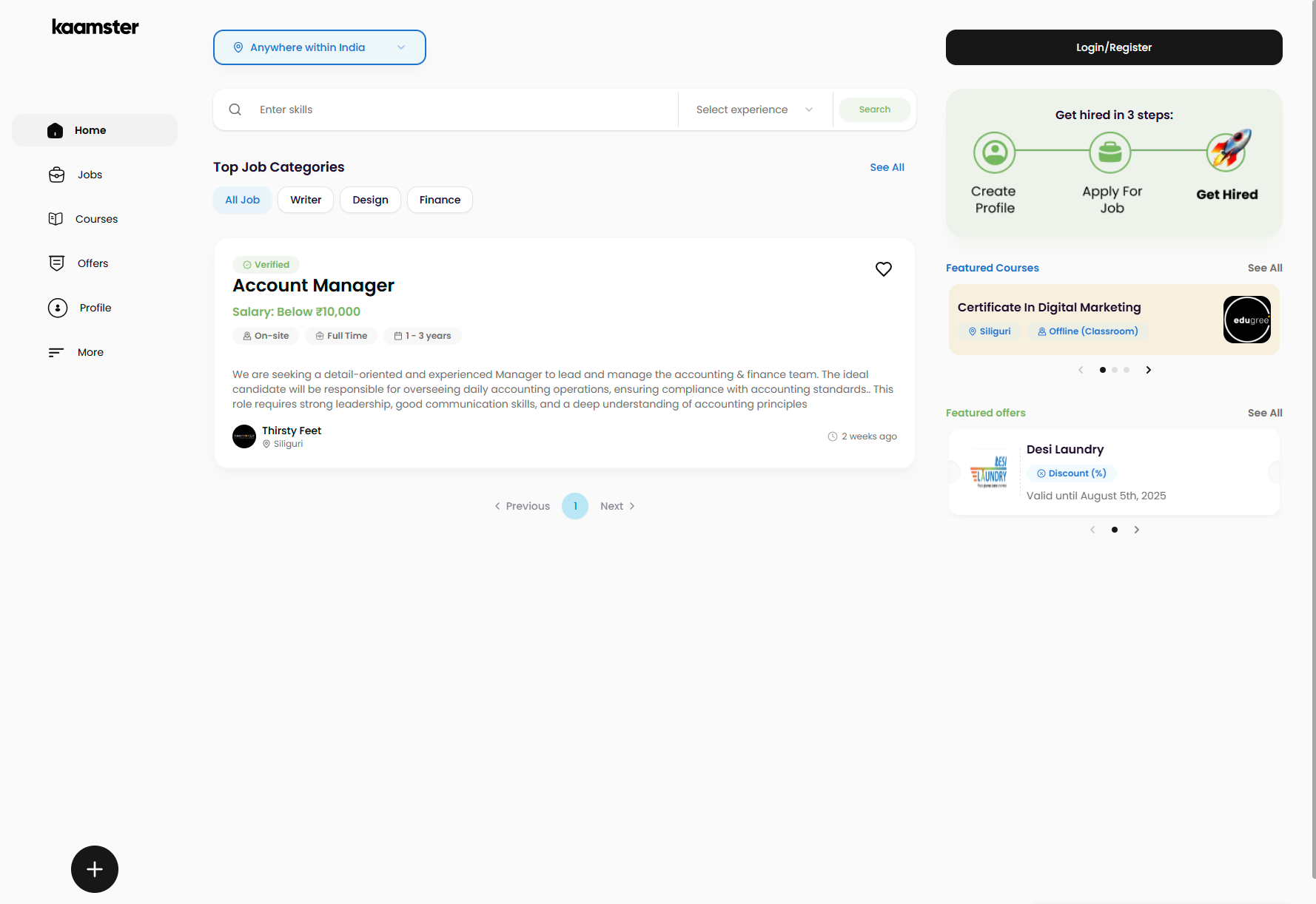Select the Offers icon in sidebar

(57, 263)
